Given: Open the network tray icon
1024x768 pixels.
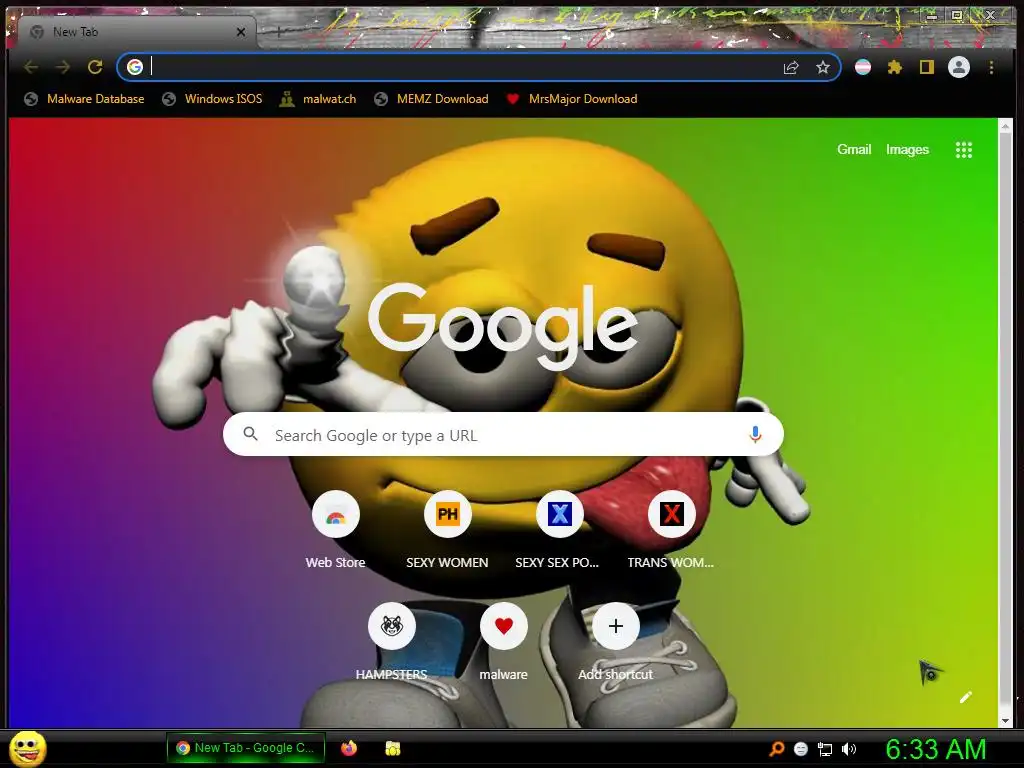Looking at the screenshot, I should coord(825,749).
